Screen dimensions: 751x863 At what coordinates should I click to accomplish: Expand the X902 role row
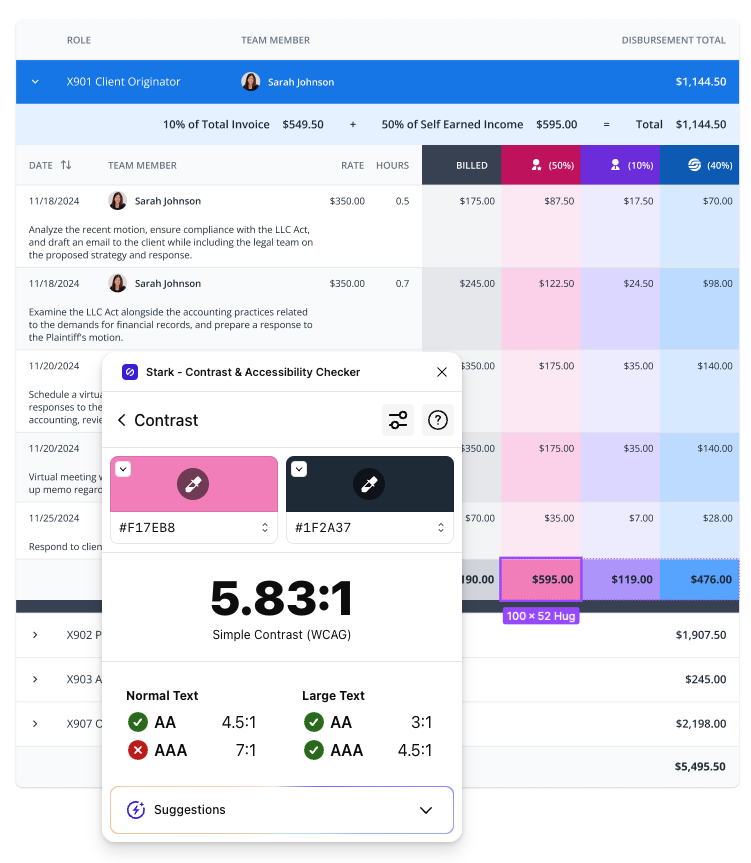pyautogui.click(x=35, y=635)
